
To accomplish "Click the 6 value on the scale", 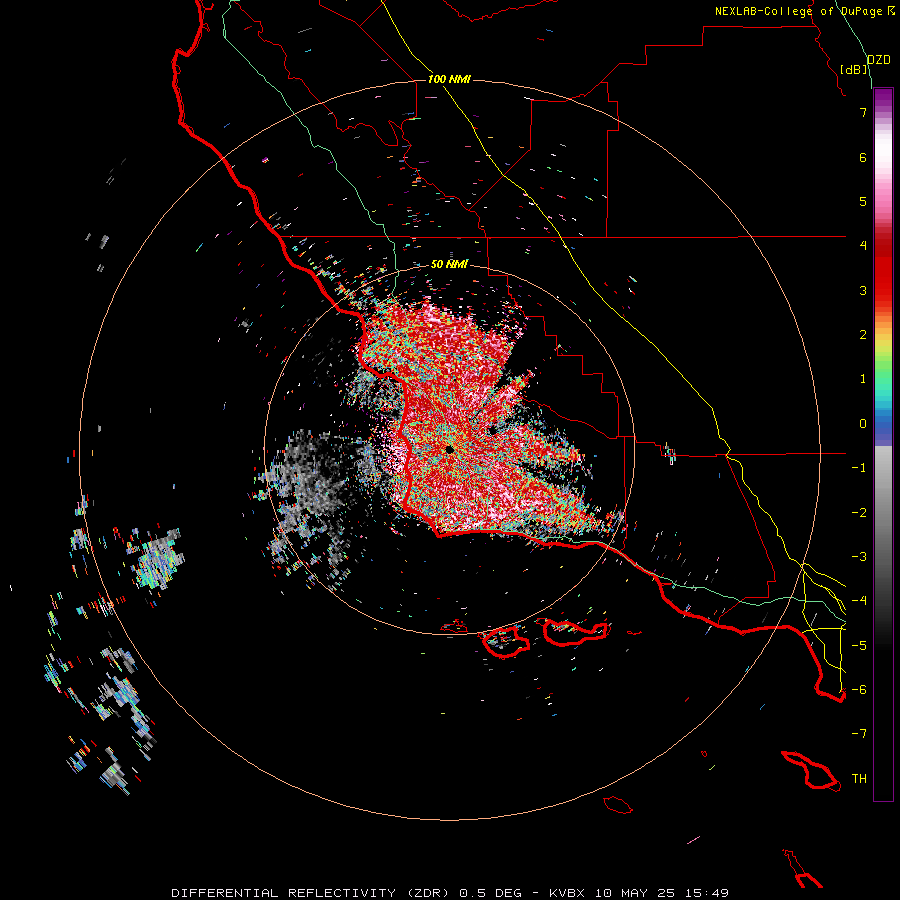I will (x=863, y=157).
